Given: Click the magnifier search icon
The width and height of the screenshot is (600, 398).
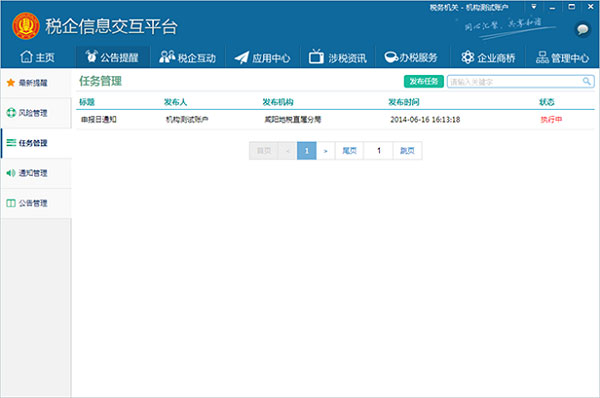Looking at the screenshot, I should point(587,81).
